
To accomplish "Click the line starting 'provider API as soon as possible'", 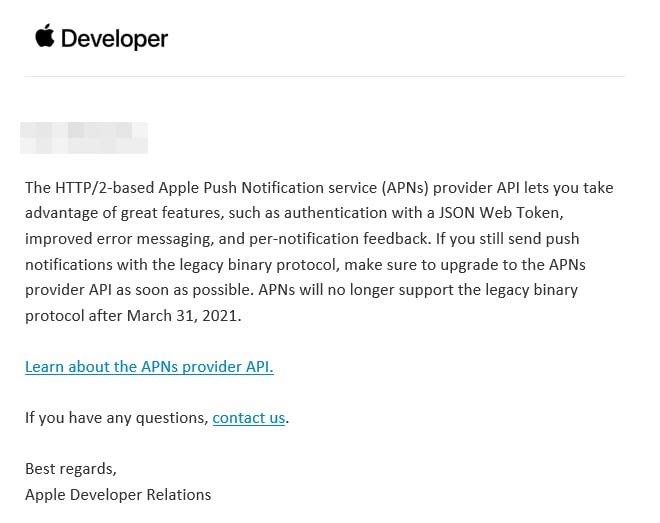I will pos(301,290).
